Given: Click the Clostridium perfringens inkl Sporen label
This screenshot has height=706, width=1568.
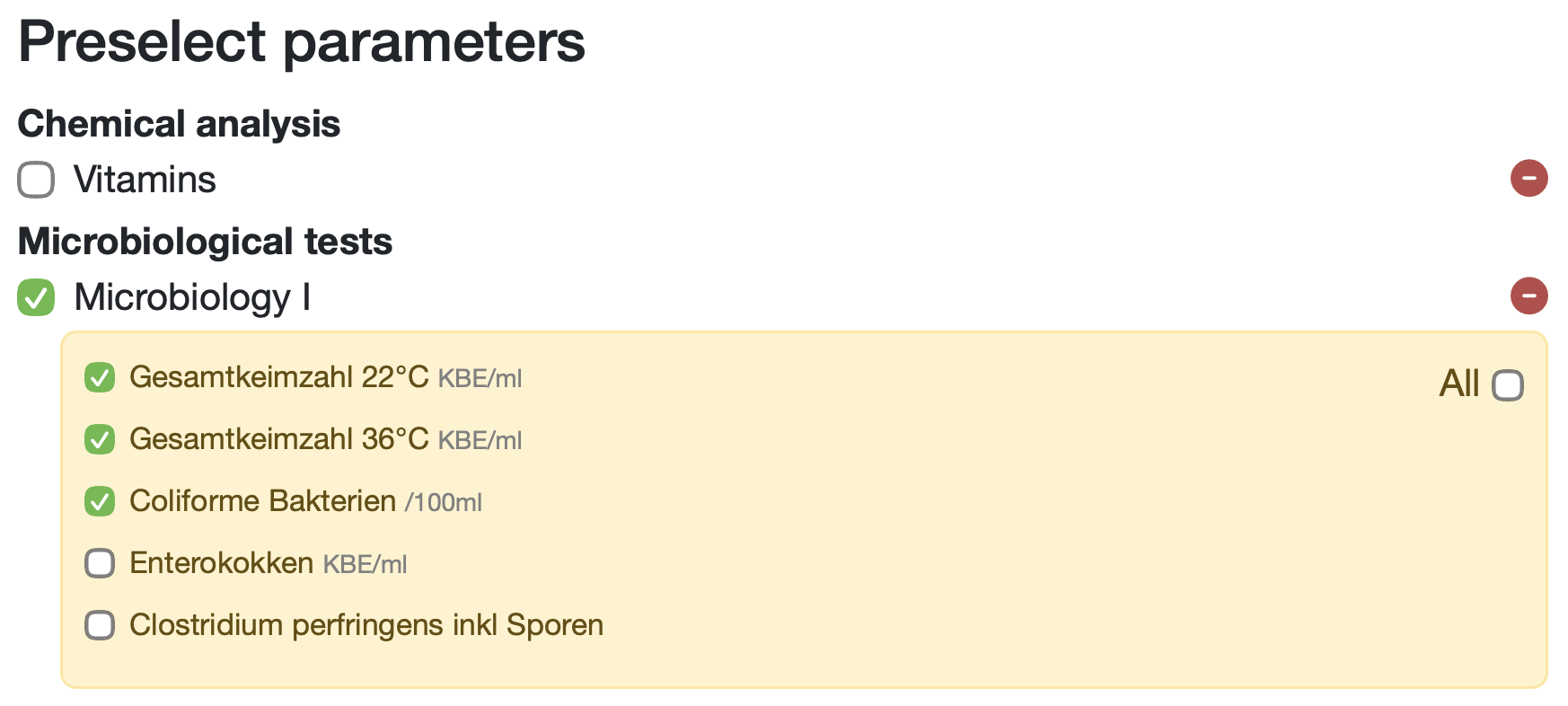Looking at the screenshot, I should click(366, 625).
